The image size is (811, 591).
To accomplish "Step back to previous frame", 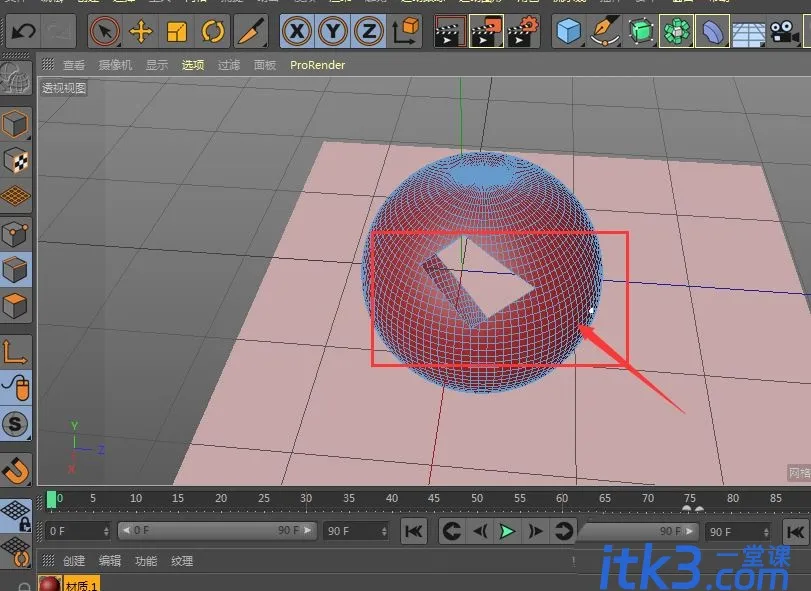I will tap(480, 531).
